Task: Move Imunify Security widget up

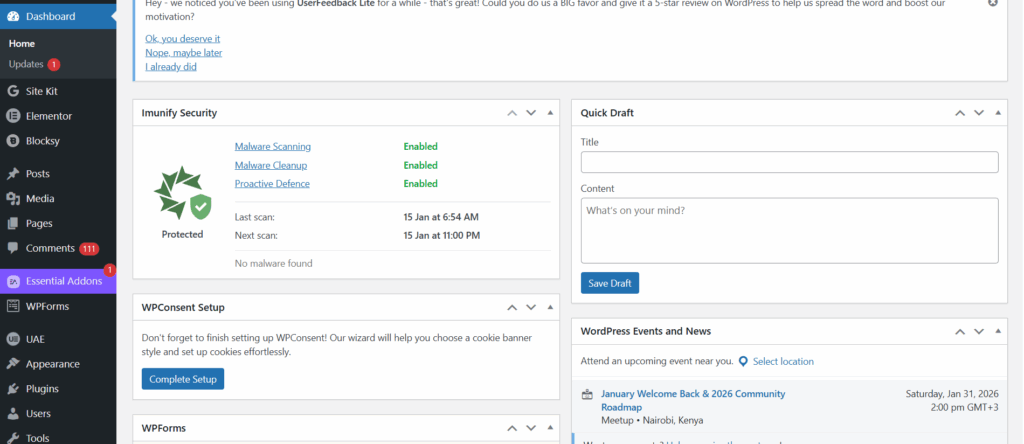Action: 512,113
